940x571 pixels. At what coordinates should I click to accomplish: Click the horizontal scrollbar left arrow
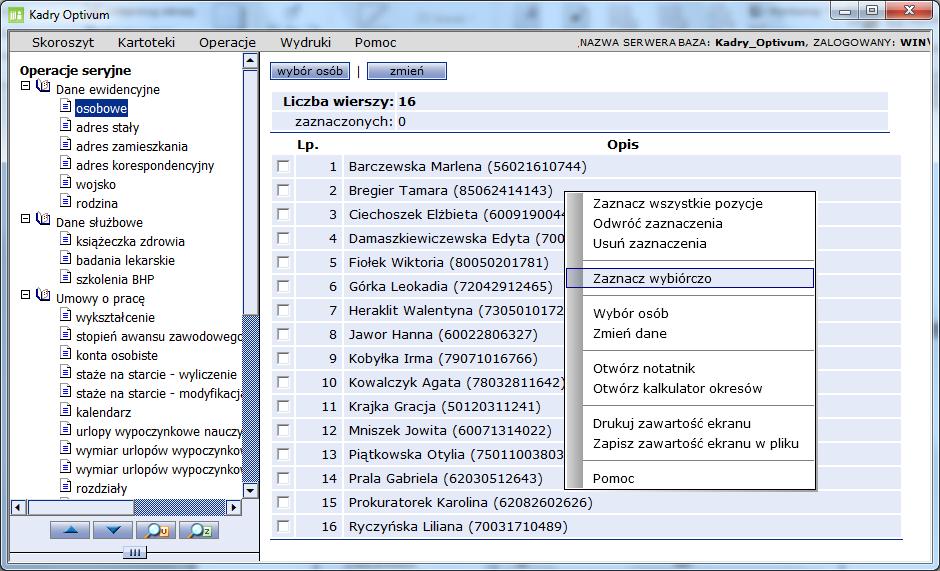coord(18,507)
